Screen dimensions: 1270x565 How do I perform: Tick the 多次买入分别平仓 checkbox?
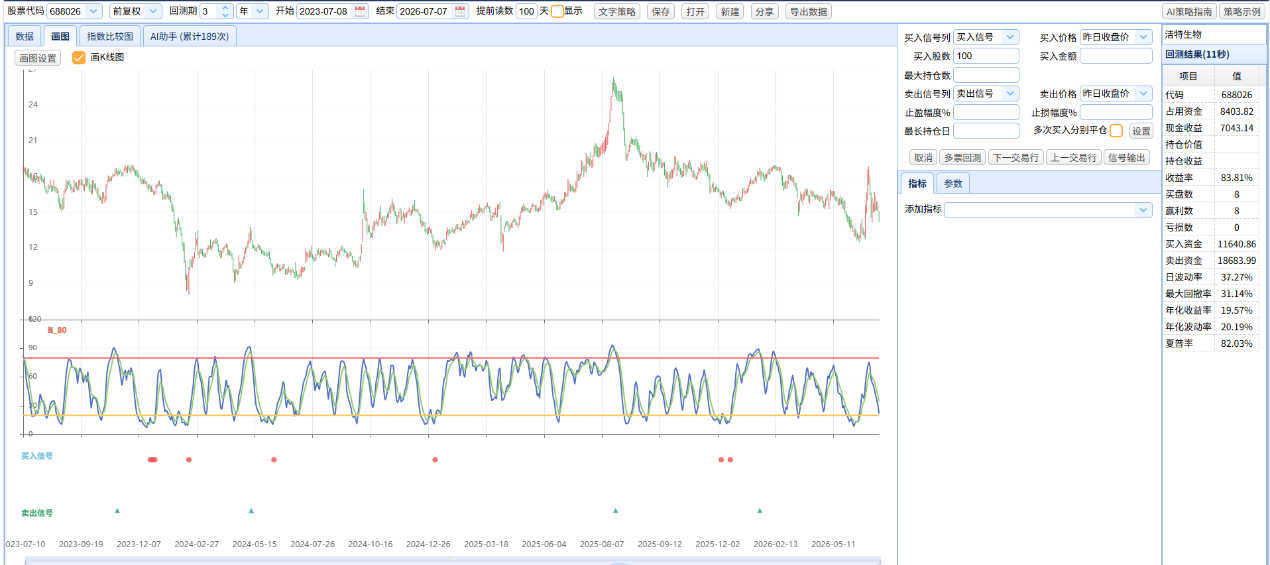click(1116, 131)
